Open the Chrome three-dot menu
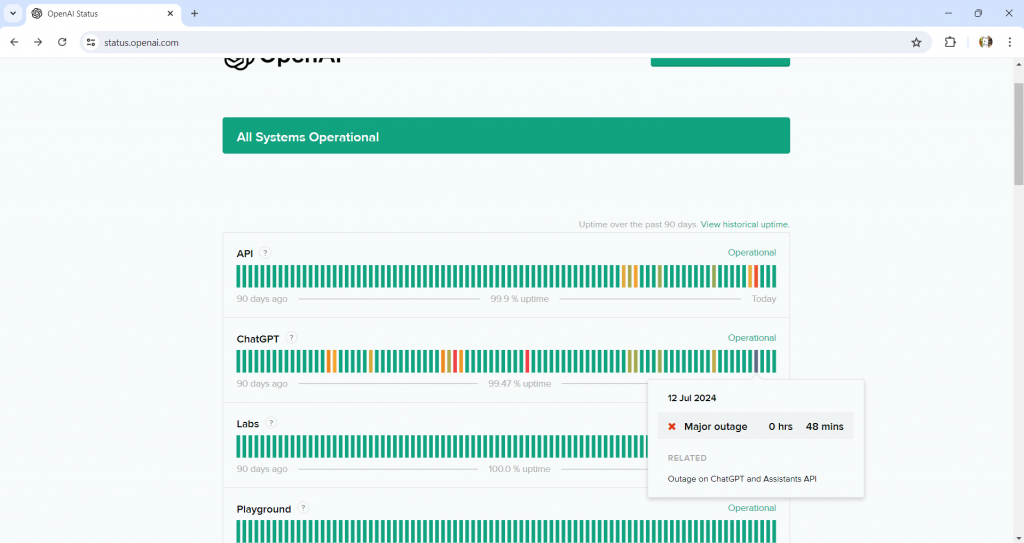This screenshot has width=1024, height=543. point(1010,42)
